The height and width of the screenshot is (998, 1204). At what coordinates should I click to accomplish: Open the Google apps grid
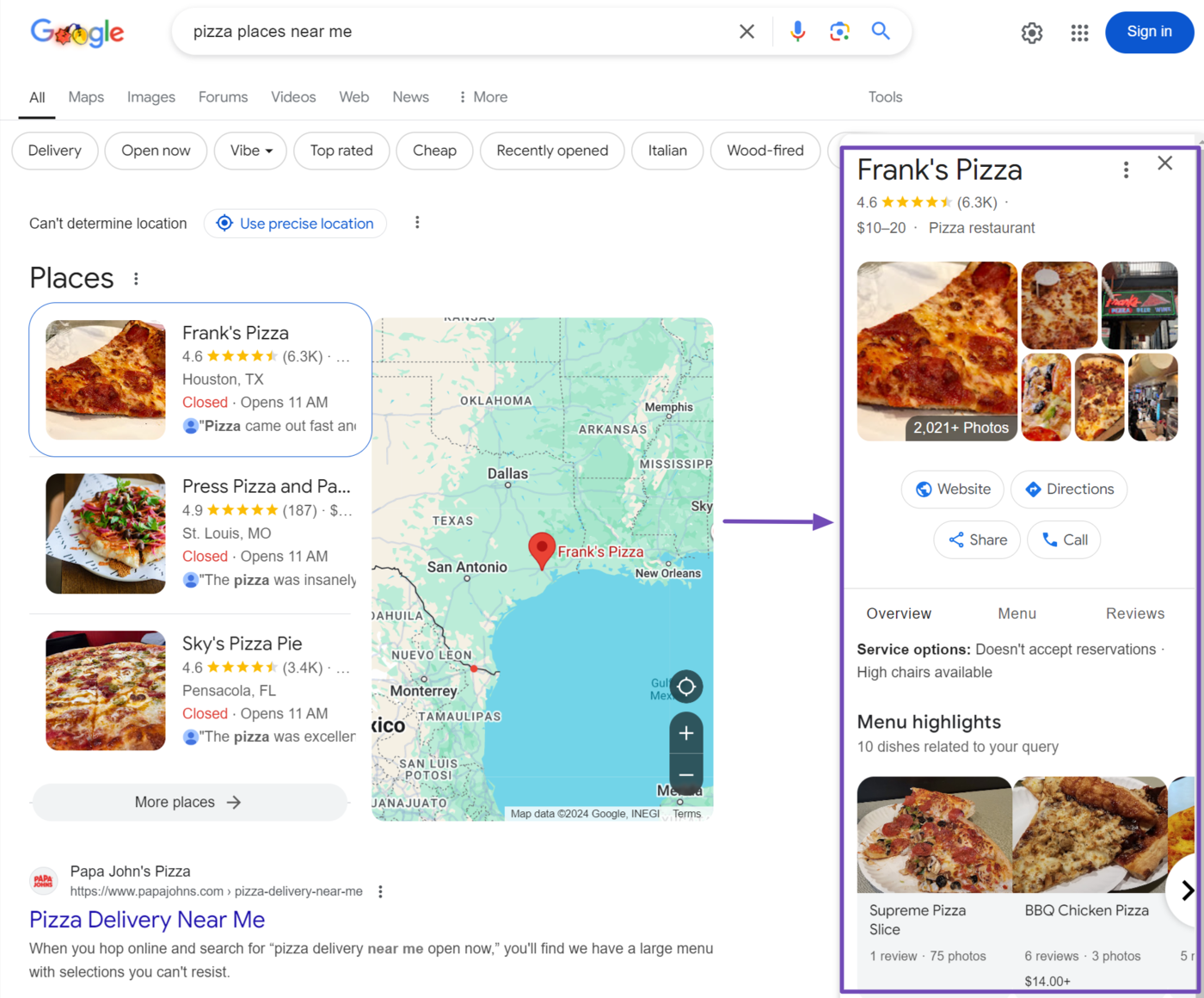(x=1080, y=33)
